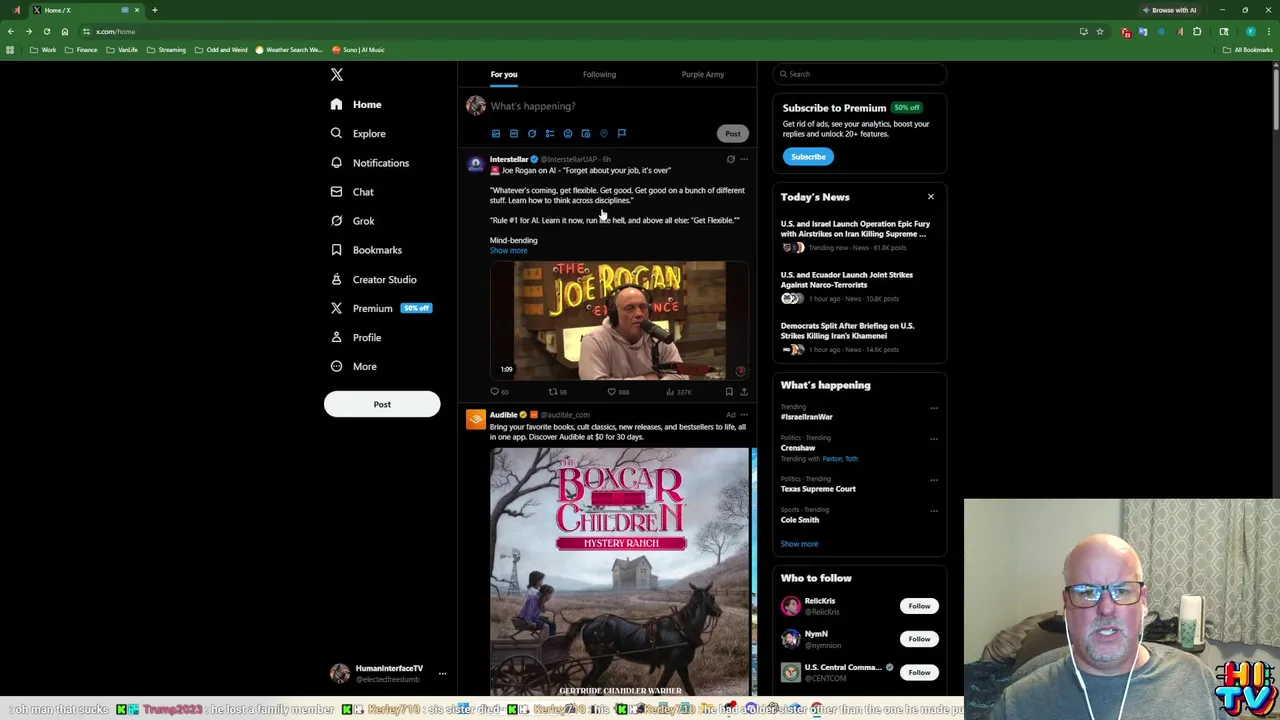Open the three-dot menu on the Audible ad

pyautogui.click(x=744, y=415)
